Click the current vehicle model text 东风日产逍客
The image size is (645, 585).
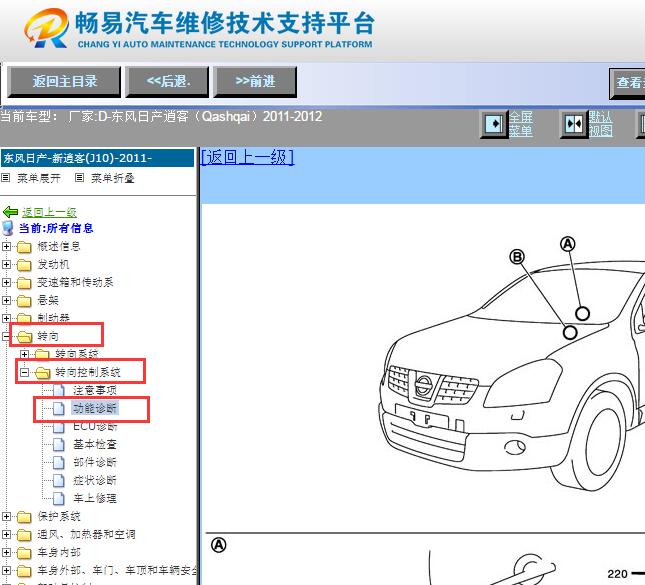tap(160, 117)
